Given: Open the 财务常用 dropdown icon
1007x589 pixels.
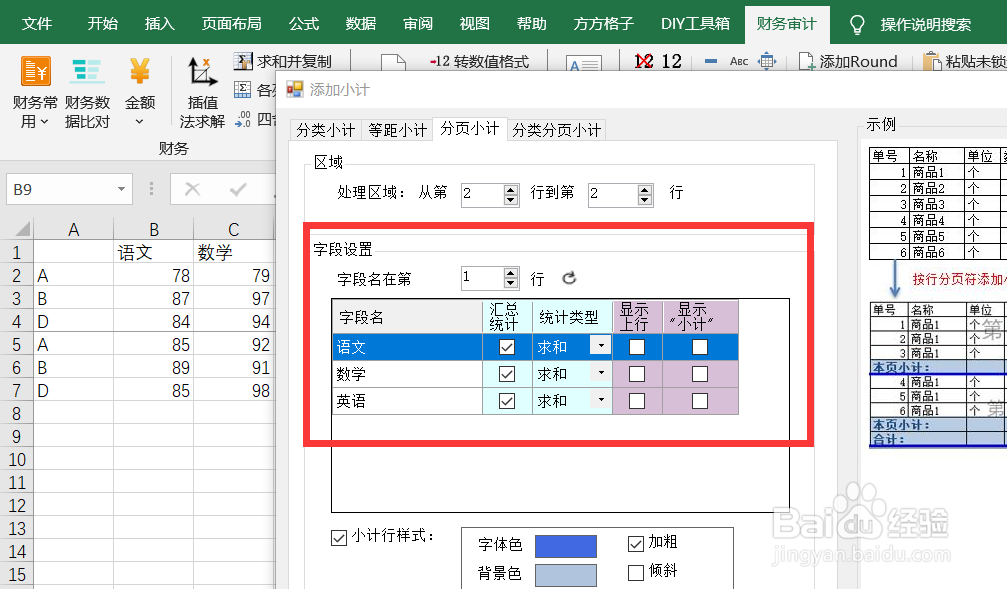Looking at the screenshot, I should click(35, 71).
